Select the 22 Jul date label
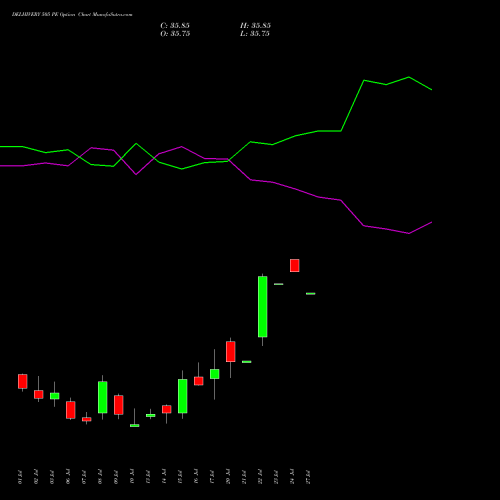 click(x=260, y=477)
